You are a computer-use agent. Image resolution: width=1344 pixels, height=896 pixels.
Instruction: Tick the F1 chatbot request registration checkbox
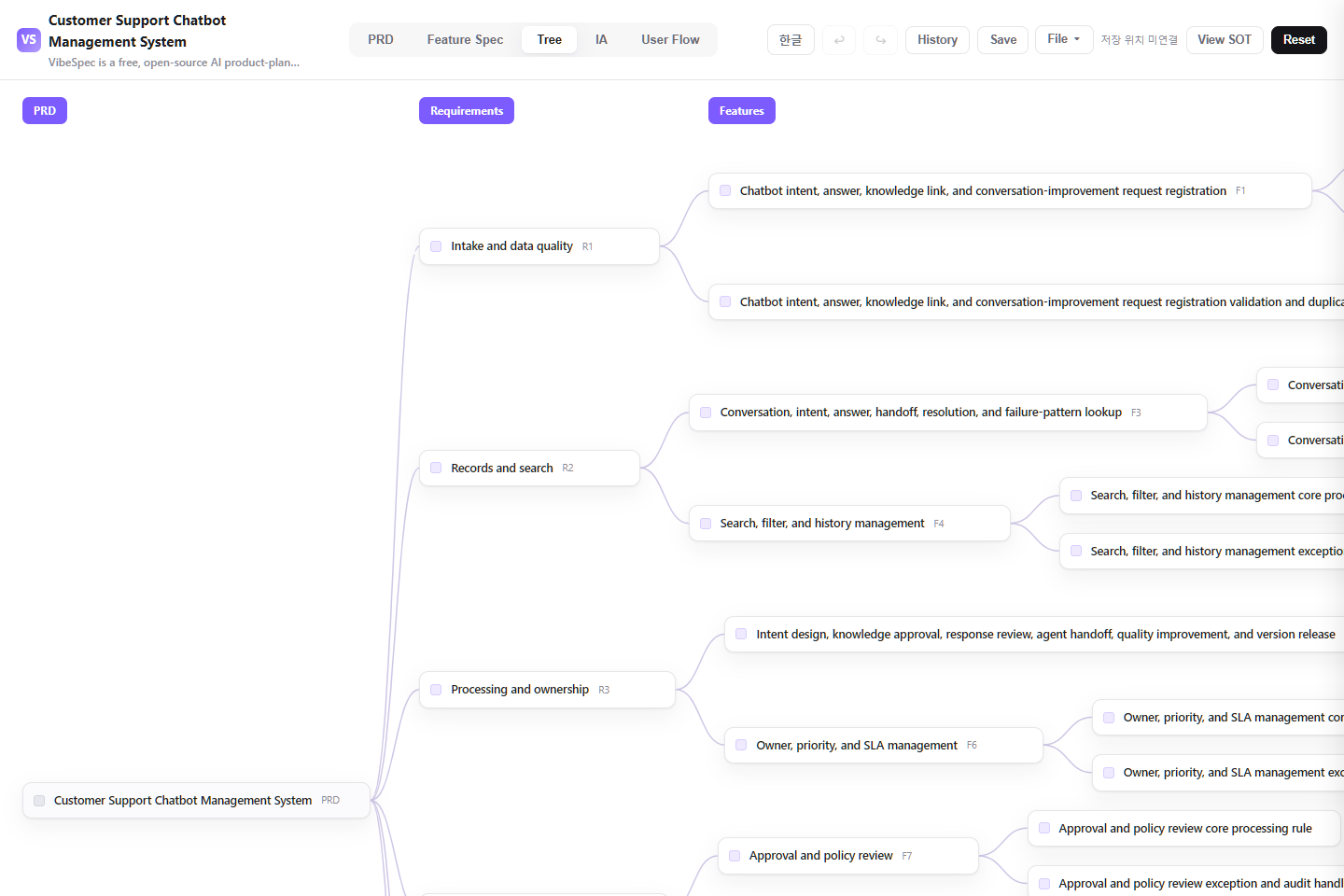pyautogui.click(x=725, y=190)
